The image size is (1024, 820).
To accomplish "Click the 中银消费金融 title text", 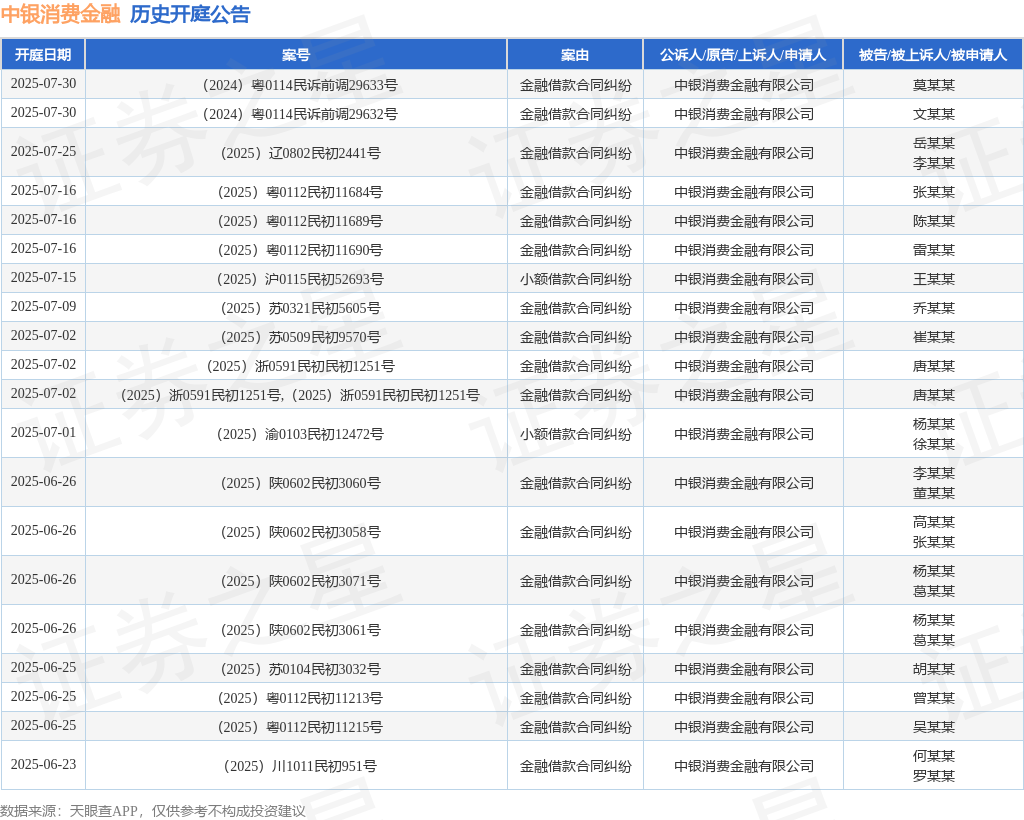I will click(x=61, y=14).
